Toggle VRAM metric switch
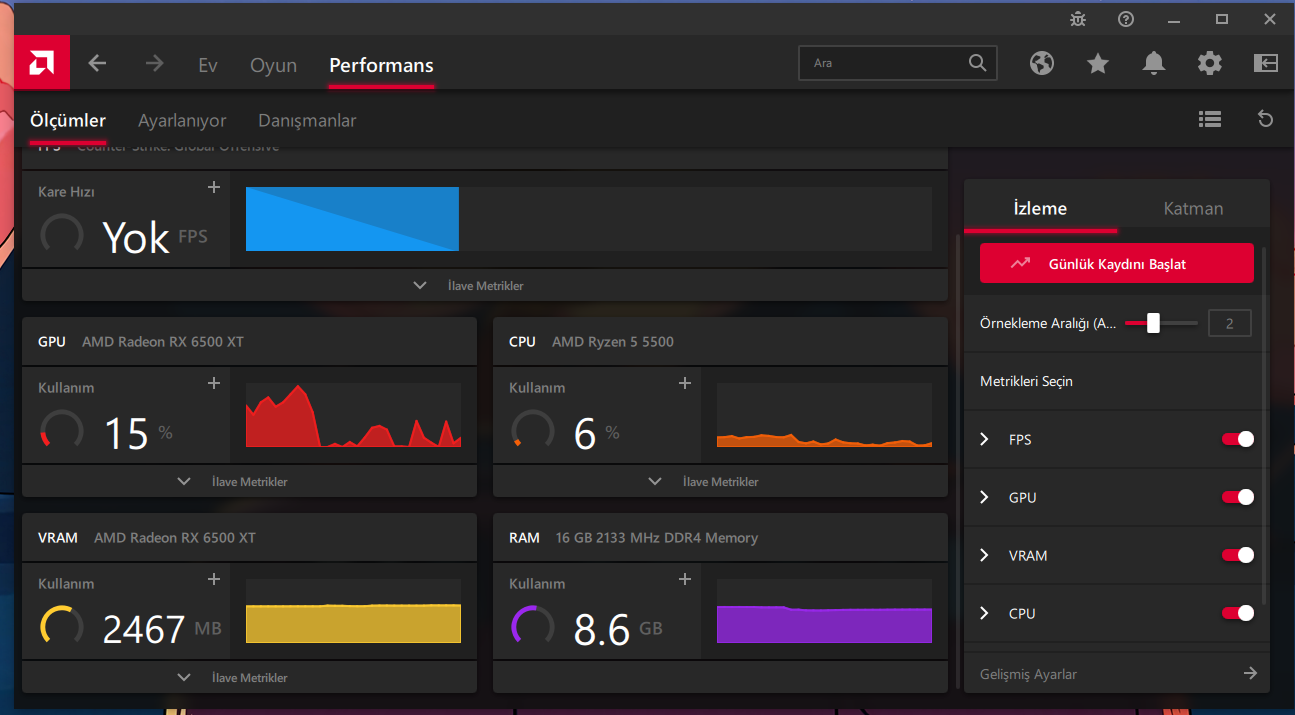Screen dimensions: 1295x715 point(1238,555)
